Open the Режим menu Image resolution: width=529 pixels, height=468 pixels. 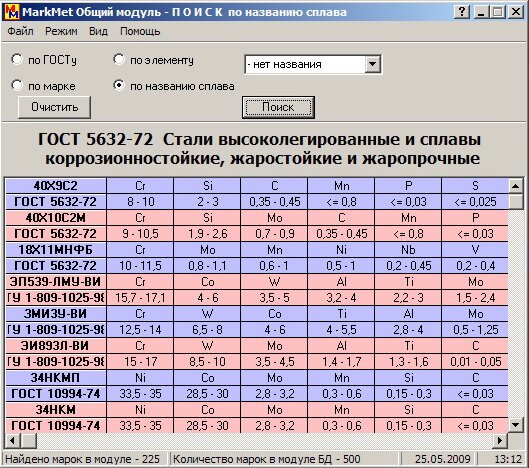click(61, 31)
